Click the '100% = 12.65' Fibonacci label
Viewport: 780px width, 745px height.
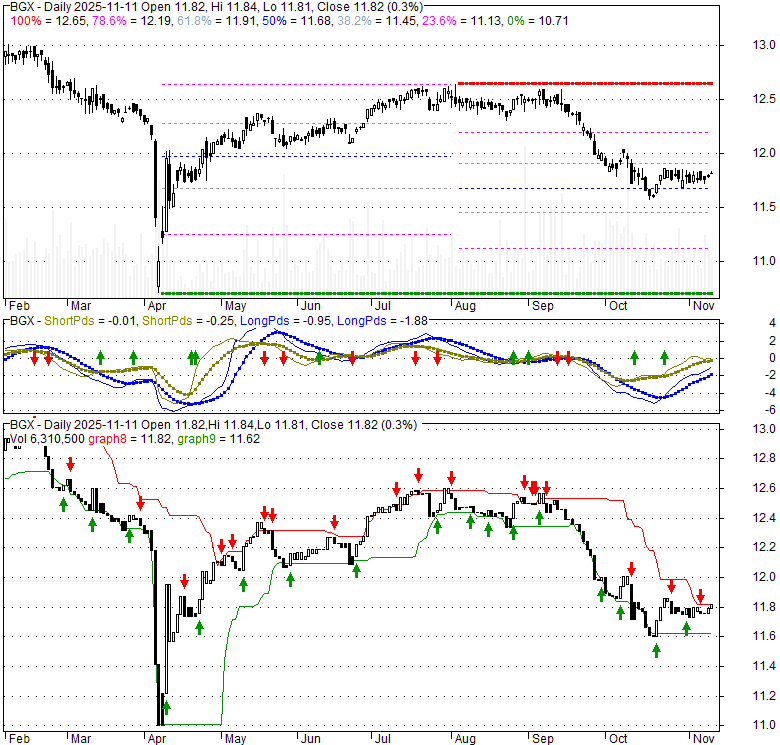point(48,21)
